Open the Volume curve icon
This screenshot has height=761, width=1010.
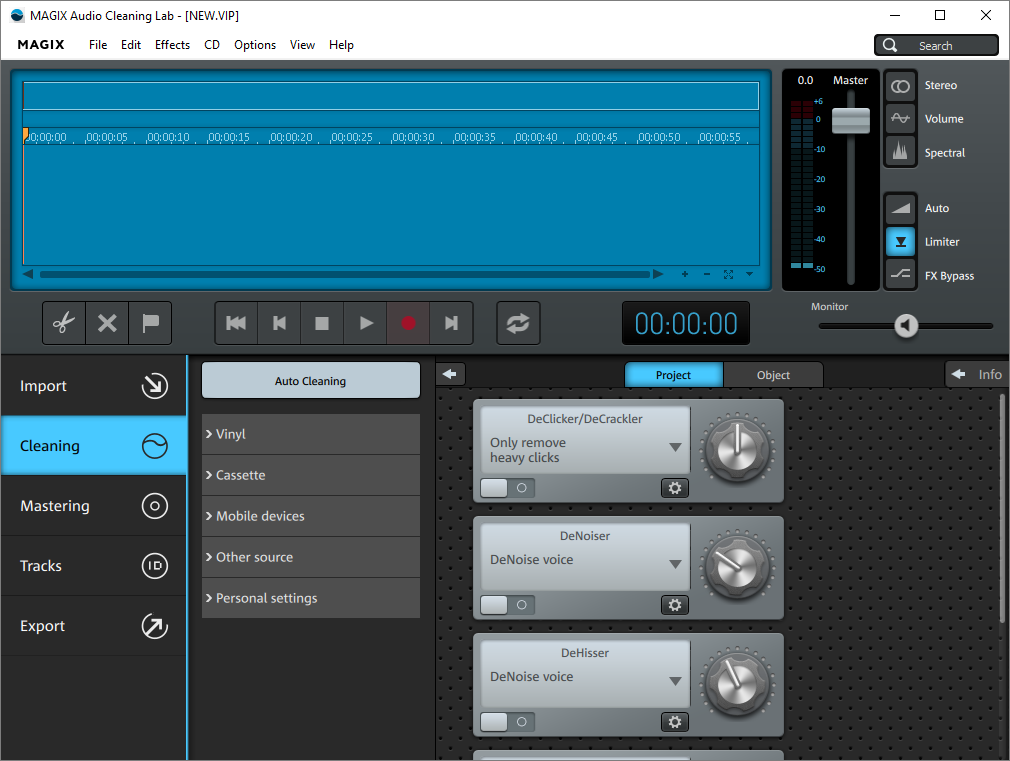(x=900, y=119)
